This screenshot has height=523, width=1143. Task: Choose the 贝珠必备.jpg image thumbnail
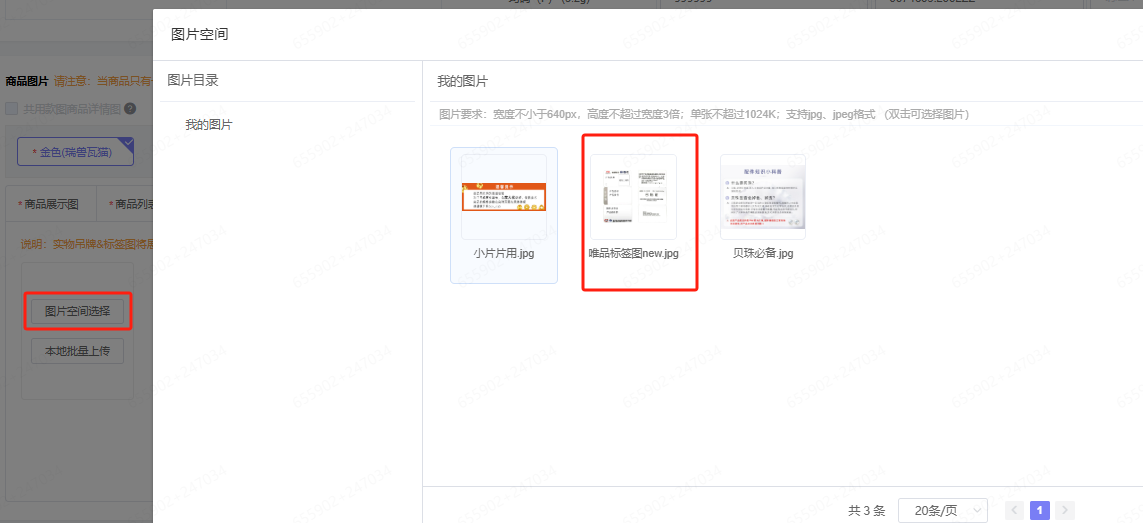(x=763, y=197)
